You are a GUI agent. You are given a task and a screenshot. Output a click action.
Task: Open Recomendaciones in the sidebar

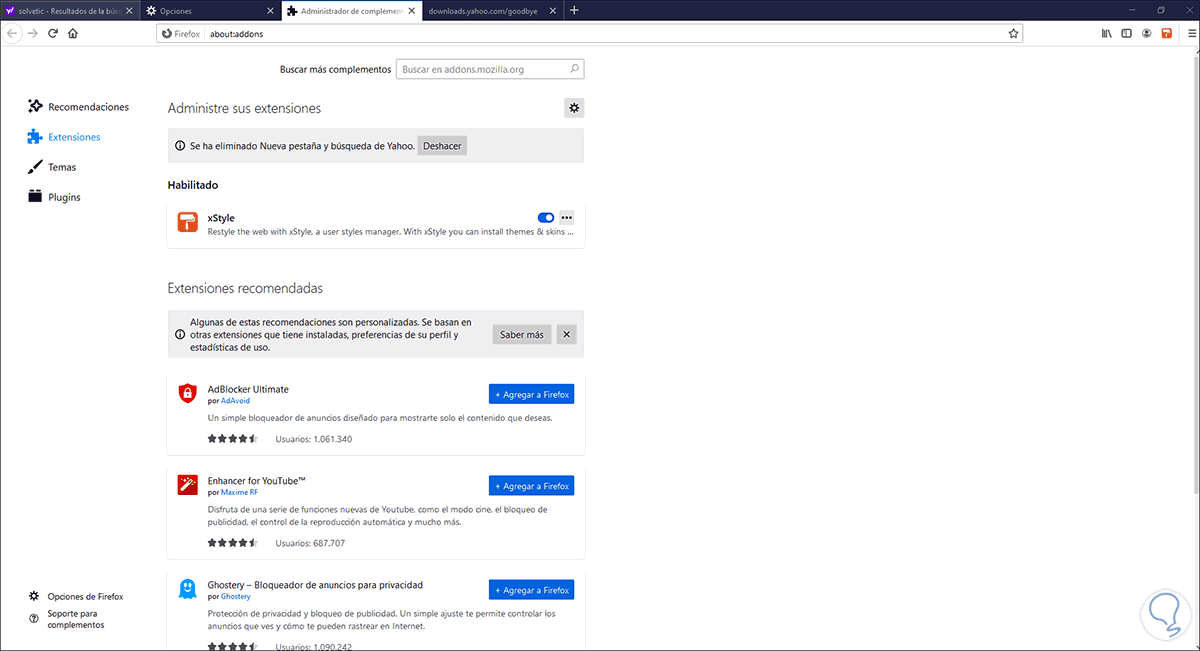(x=79, y=107)
